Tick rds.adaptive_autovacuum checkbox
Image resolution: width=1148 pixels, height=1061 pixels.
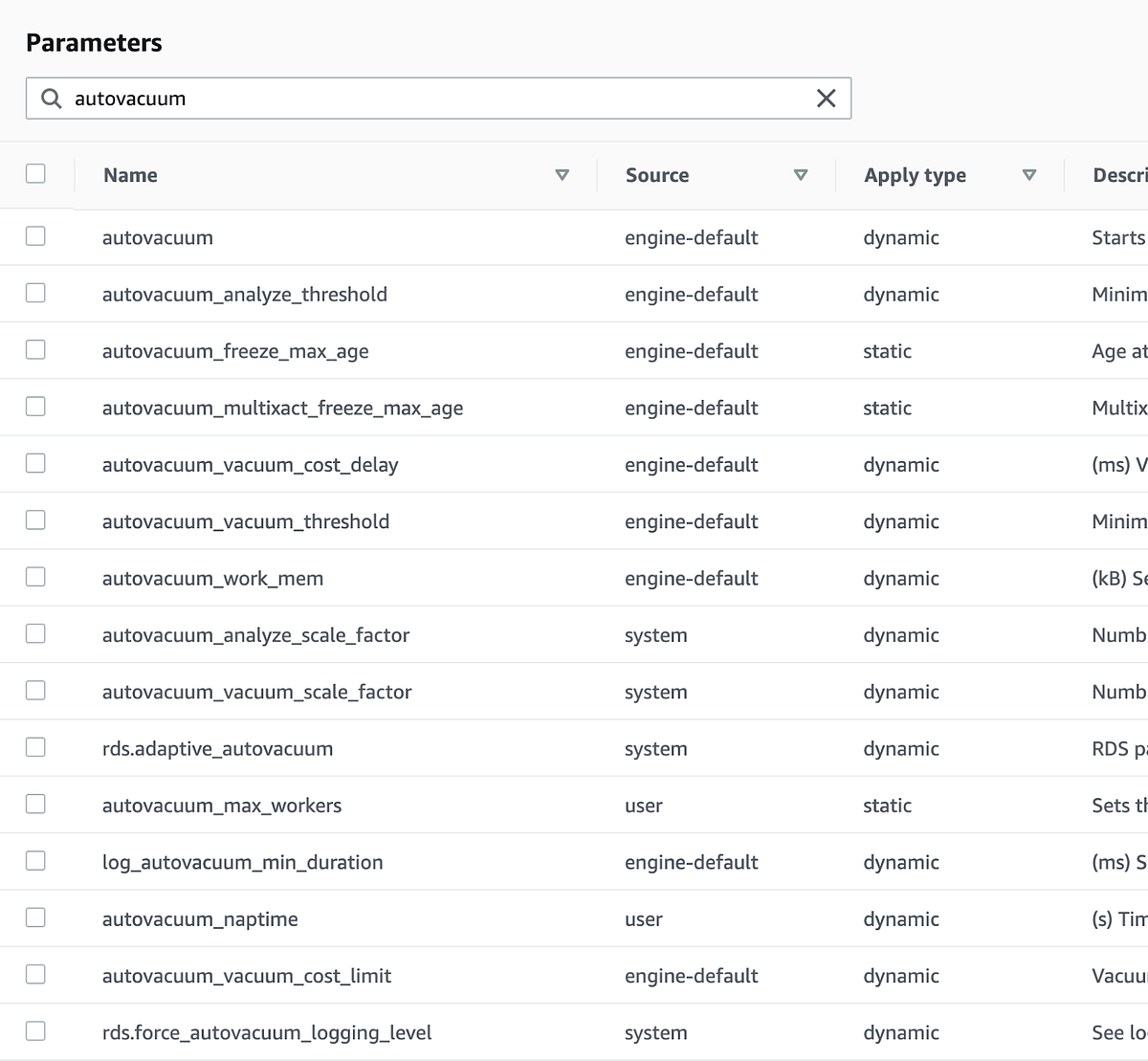(x=35, y=747)
